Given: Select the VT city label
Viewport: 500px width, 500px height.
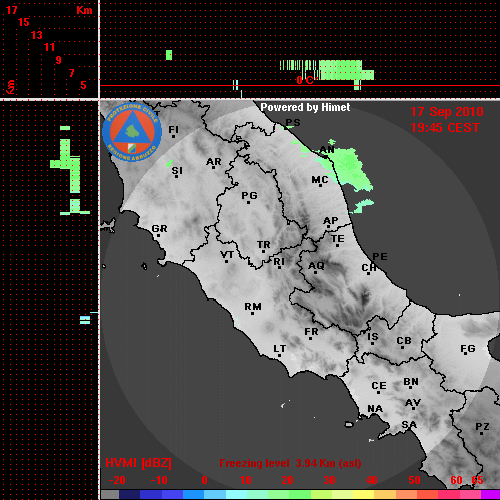Looking at the screenshot, I should click(227, 255).
